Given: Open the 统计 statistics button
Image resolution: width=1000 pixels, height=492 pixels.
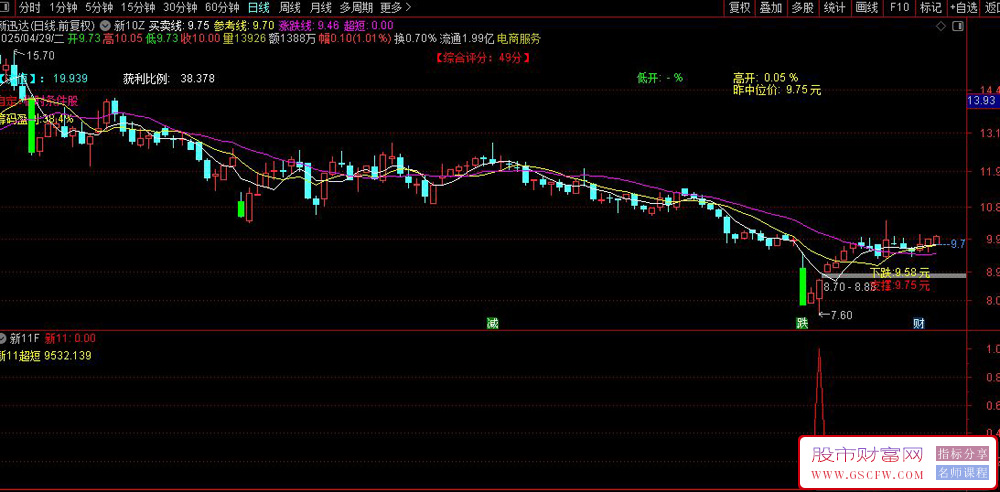Looking at the screenshot, I should click(x=834, y=8).
